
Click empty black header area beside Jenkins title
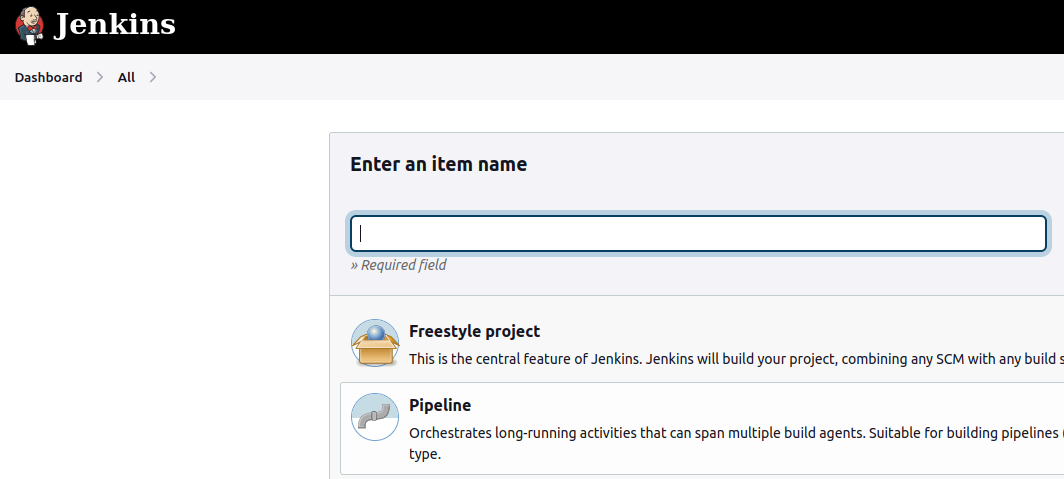(600, 26)
